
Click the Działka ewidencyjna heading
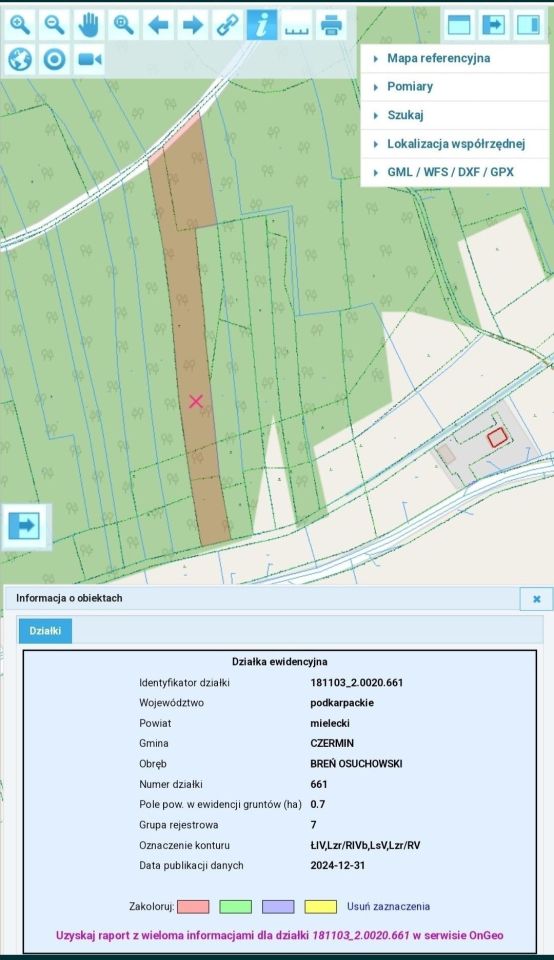click(x=280, y=662)
